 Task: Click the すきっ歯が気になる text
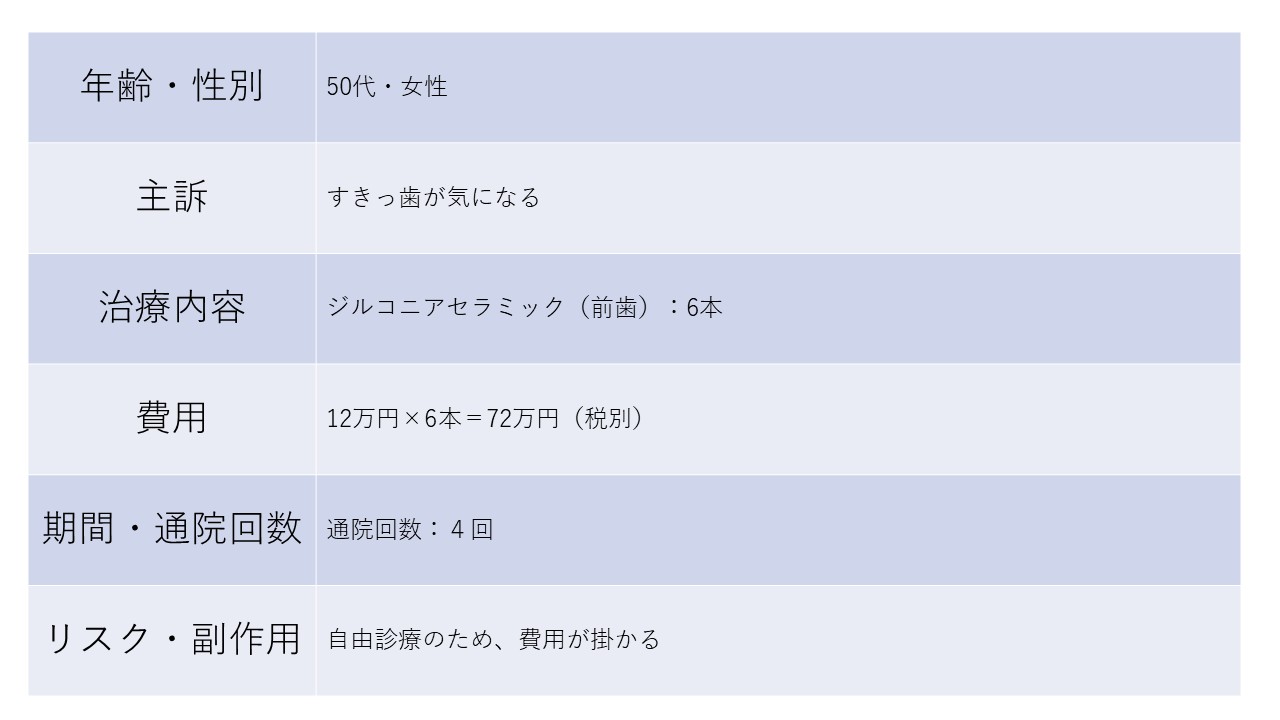(x=433, y=198)
